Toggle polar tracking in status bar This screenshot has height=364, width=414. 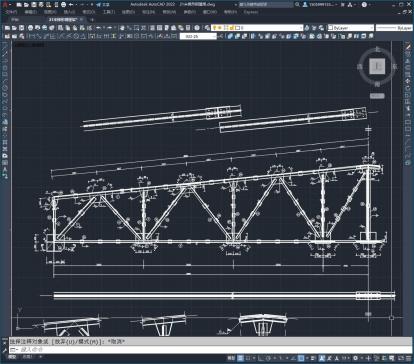pyautogui.click(x=268, y=358)
